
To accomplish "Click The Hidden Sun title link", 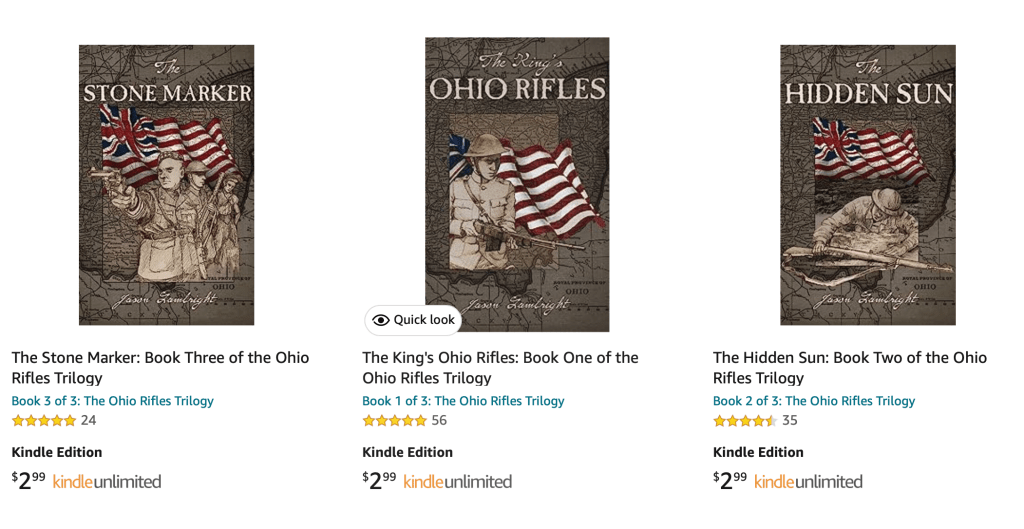I will (850, 367).
